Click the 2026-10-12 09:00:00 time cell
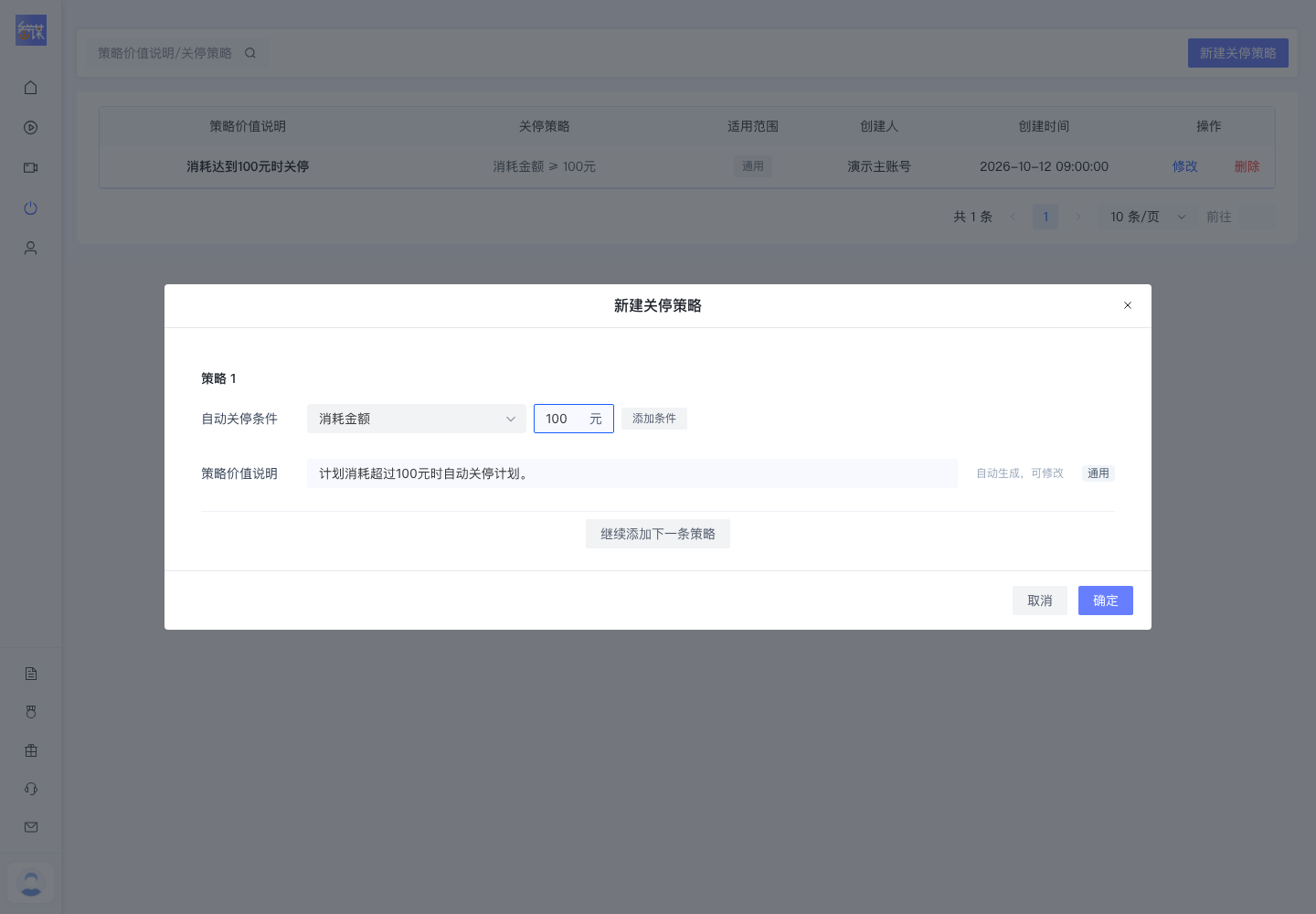 click(x=1045, y=166)
